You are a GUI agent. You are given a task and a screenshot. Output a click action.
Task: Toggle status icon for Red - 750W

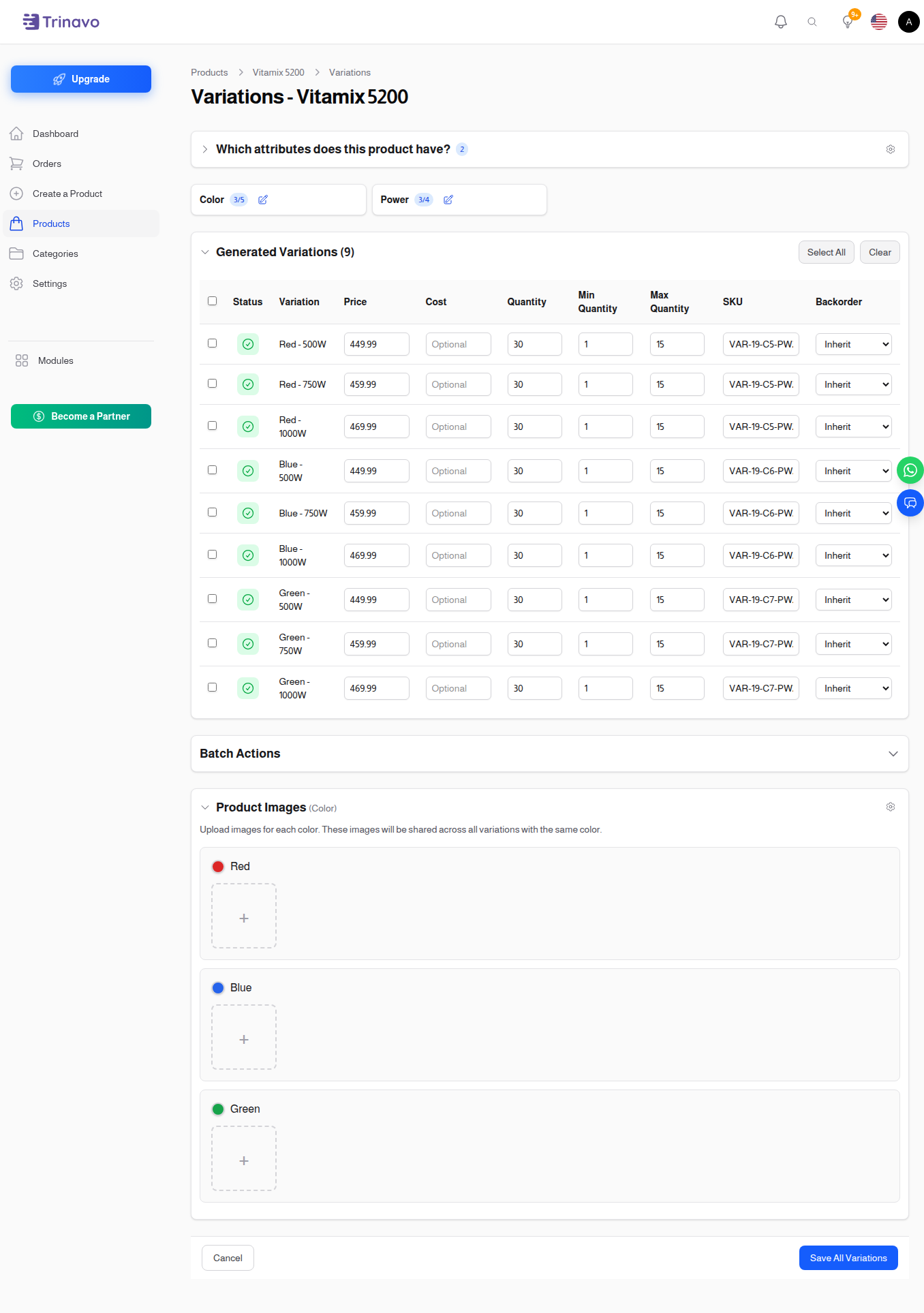coord(248,384)
